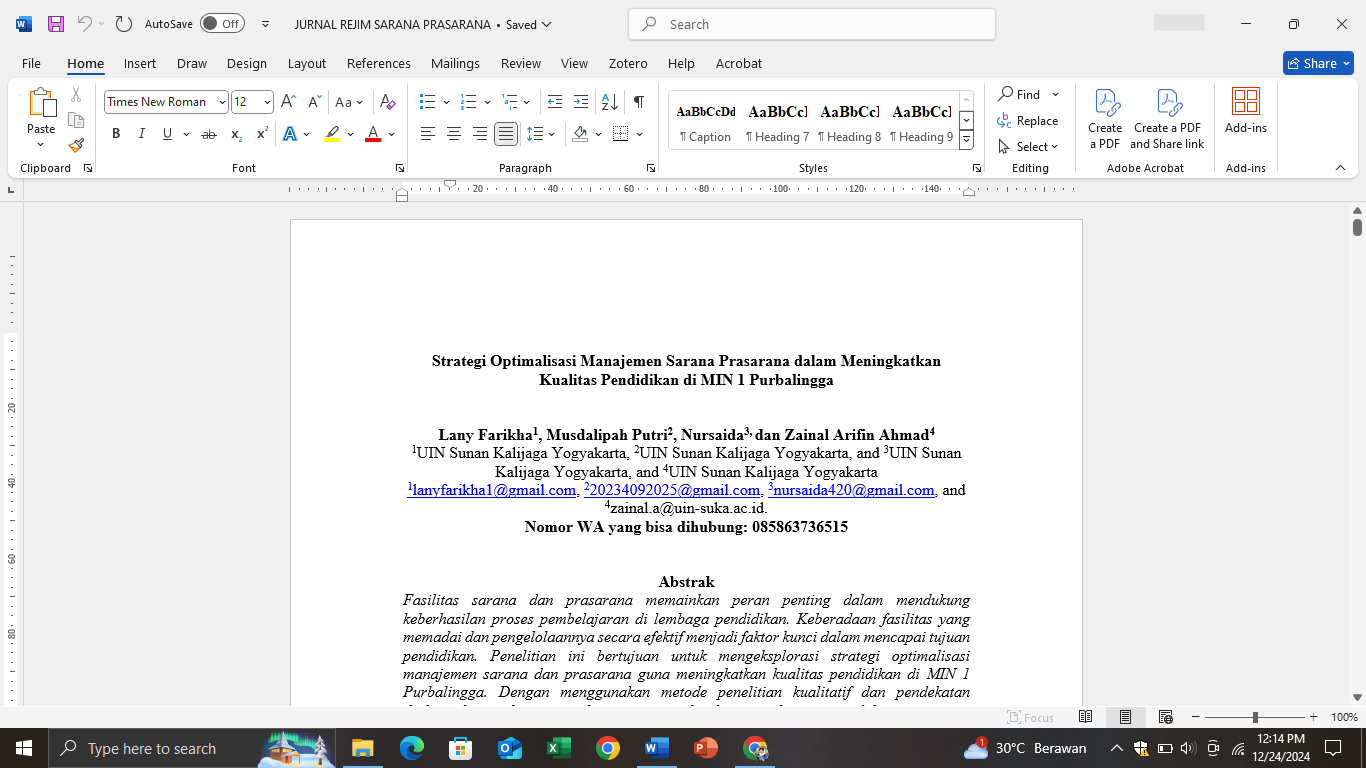Open the Zotero tab
This screenshot has width=1366, height=768.
coord(628,63)
